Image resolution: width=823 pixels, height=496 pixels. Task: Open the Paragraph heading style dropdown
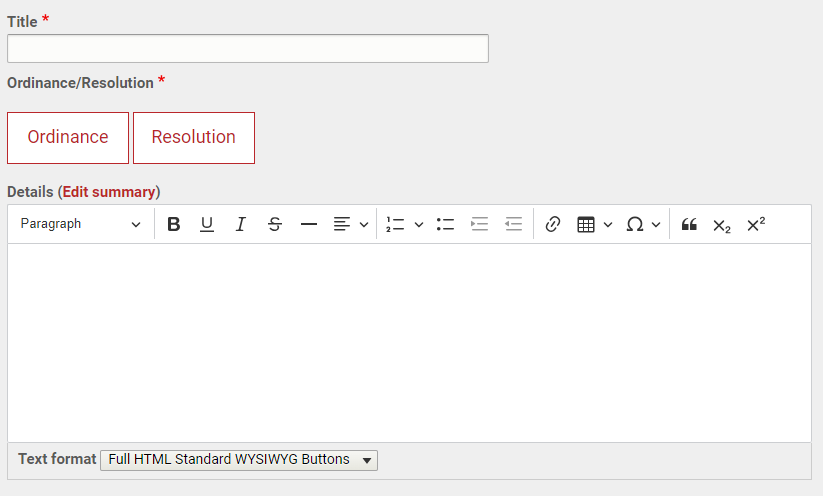coord(81,224)
